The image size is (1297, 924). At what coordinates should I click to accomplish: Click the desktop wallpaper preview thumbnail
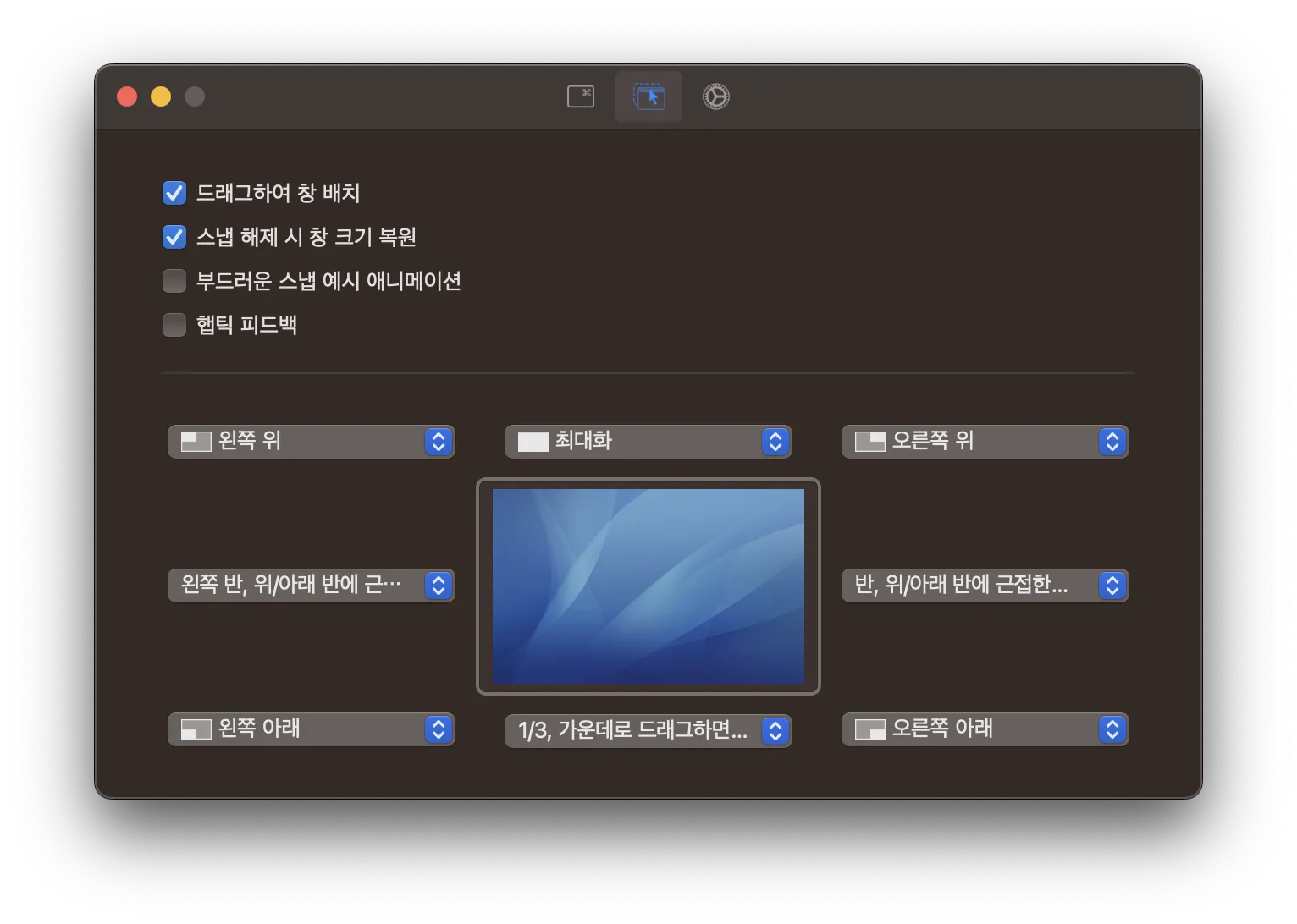coord(648,586)
